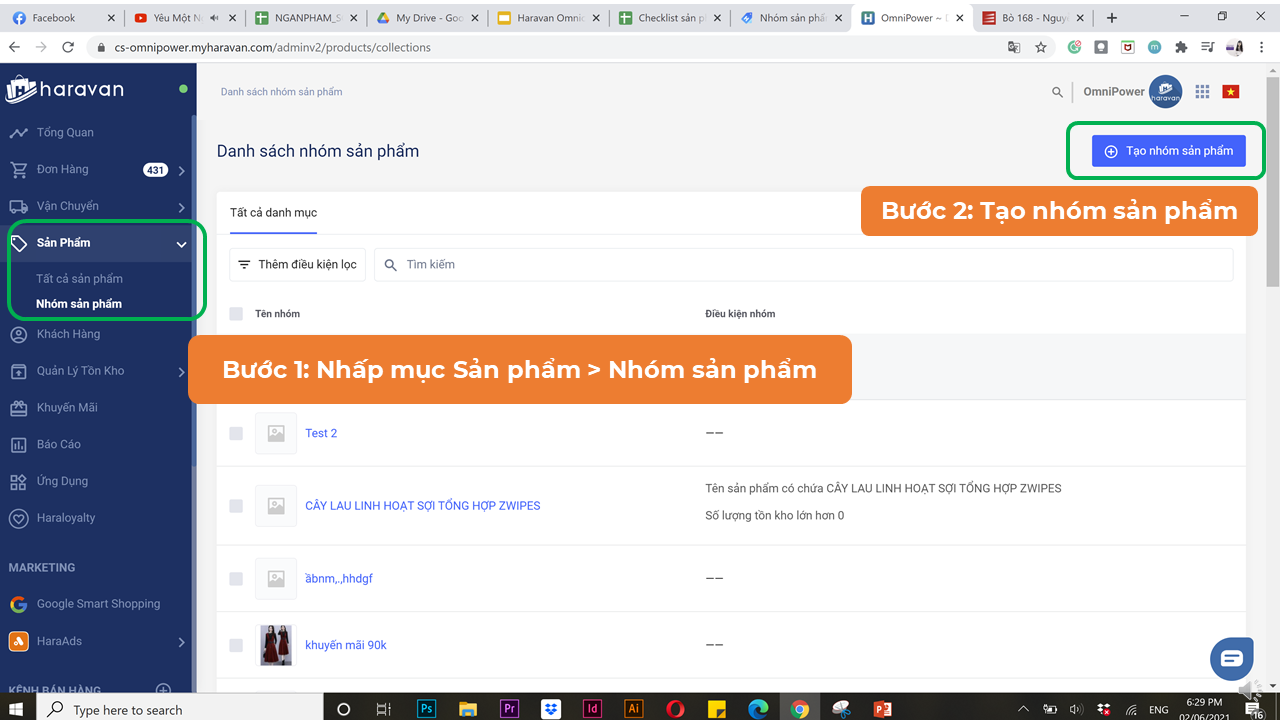The height and width of the screenshot is (720, 1280).
Task: Click the Báo Cáo chart icon
Action: click(x=18, y=445)
